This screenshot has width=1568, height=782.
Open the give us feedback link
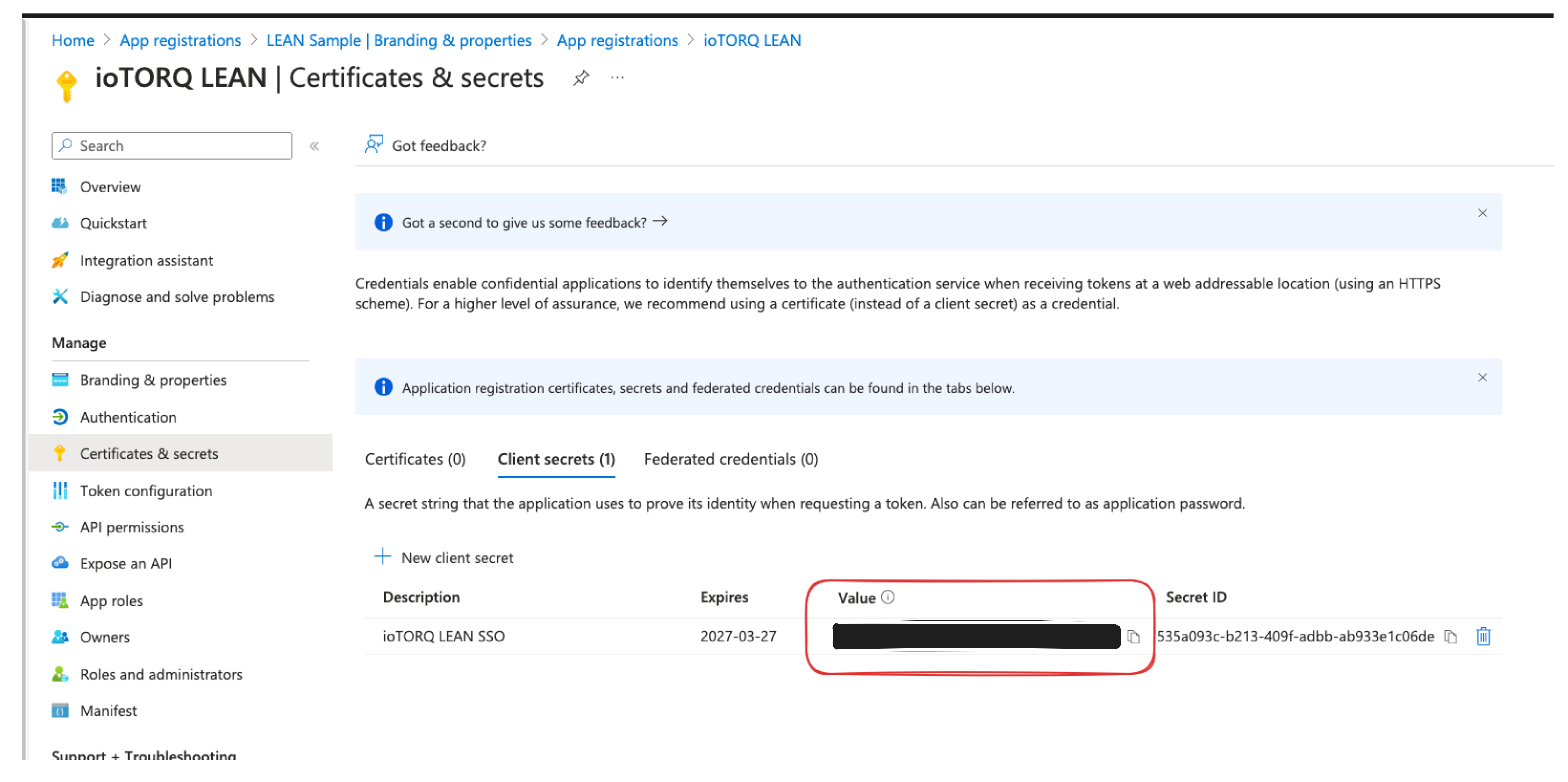pos(534,222)
